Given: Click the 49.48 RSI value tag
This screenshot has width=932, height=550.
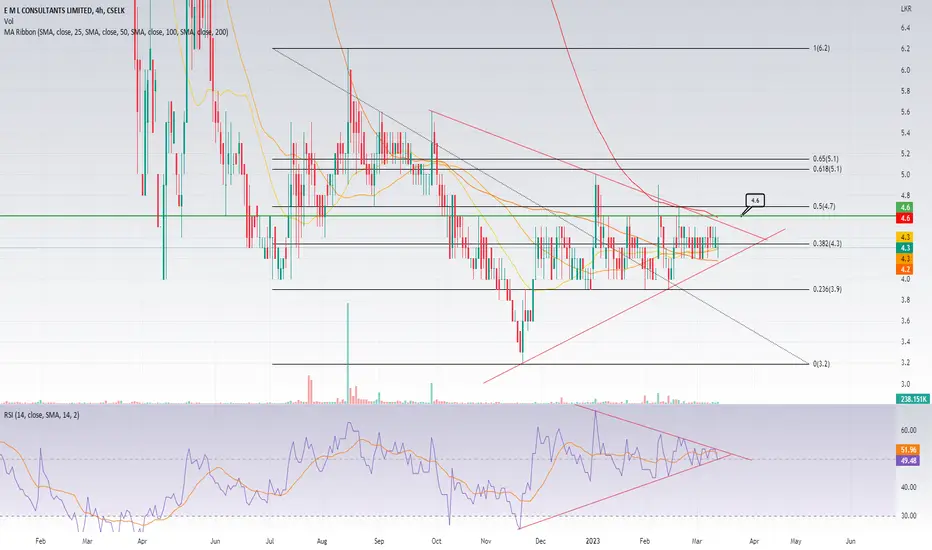Looking at the screenshot, I should pyautogui.click(x=909, y=460).
